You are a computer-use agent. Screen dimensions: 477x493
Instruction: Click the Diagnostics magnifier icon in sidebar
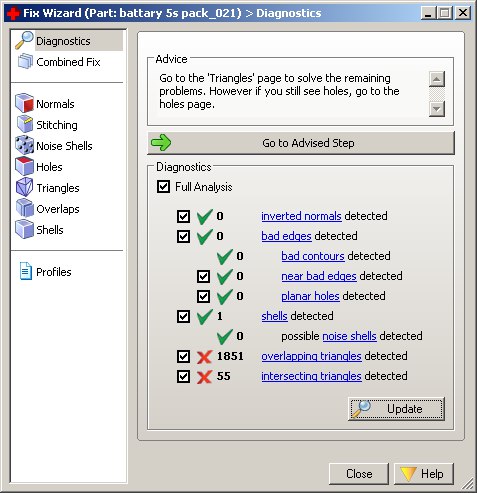[x=24, y=40]
